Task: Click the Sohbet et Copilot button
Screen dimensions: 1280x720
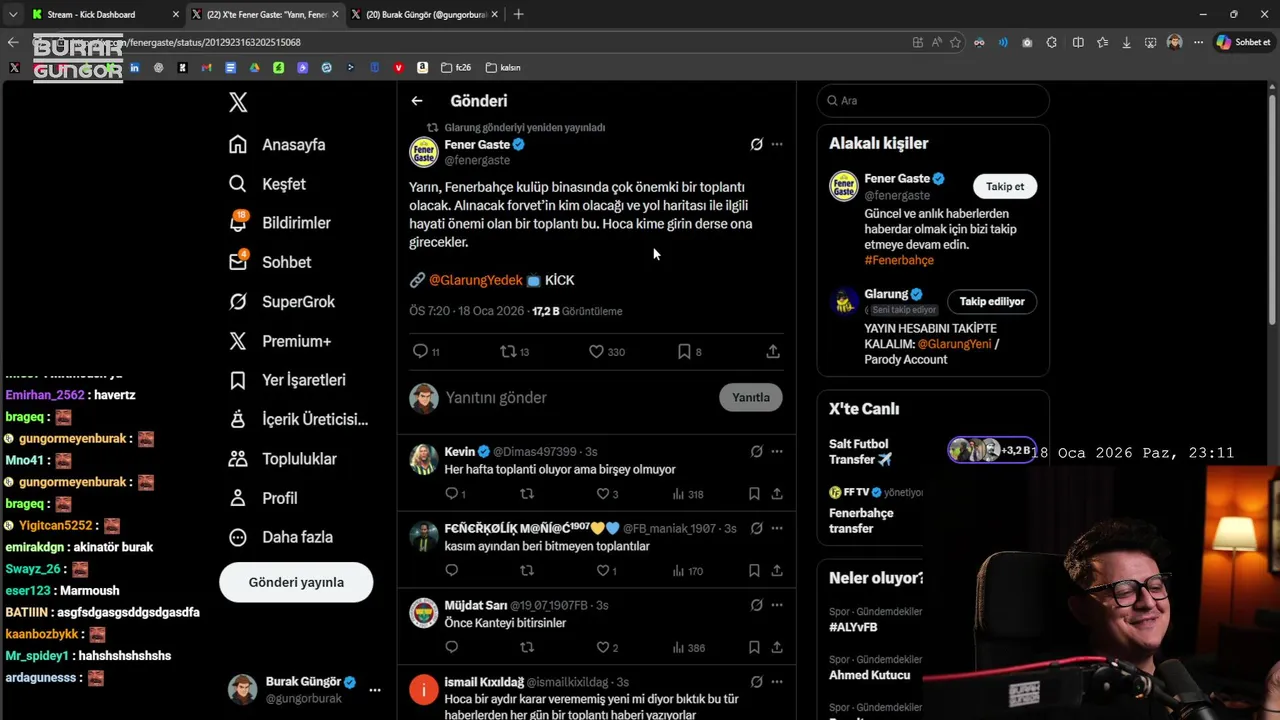Action: pos(1243,42)
